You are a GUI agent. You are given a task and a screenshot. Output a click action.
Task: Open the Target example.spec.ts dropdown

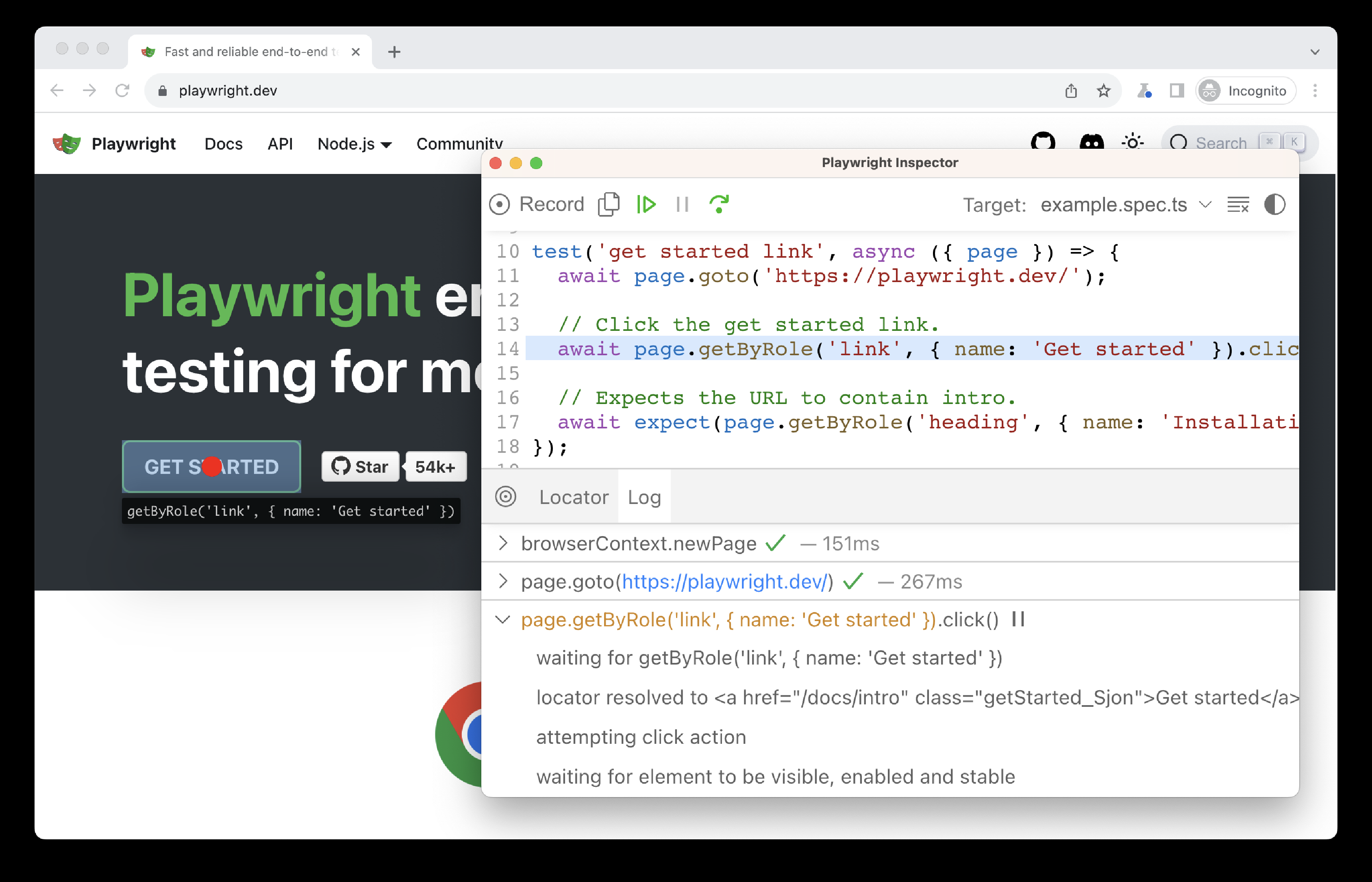(1126, 205)
